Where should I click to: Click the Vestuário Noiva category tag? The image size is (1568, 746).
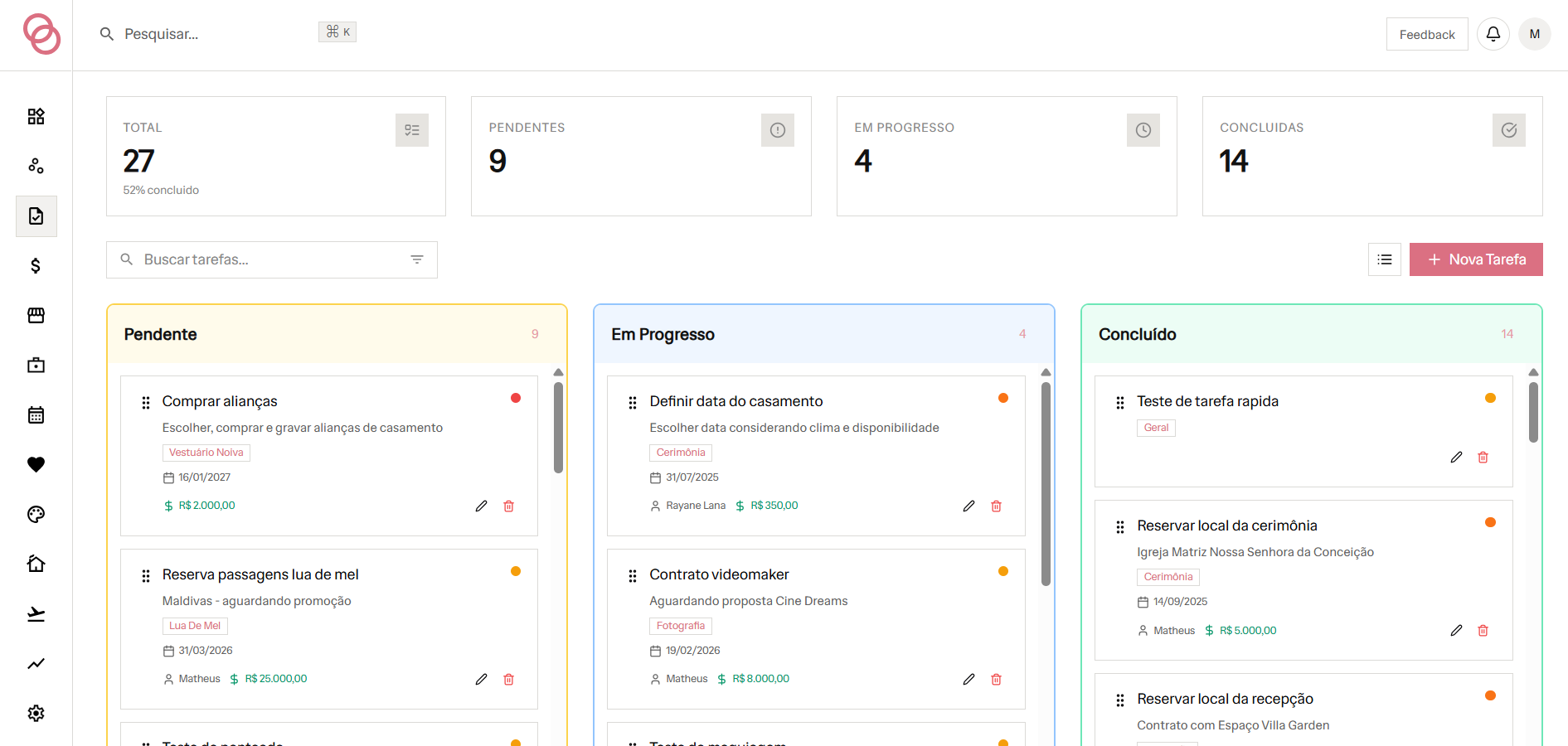tap(206, 453)
